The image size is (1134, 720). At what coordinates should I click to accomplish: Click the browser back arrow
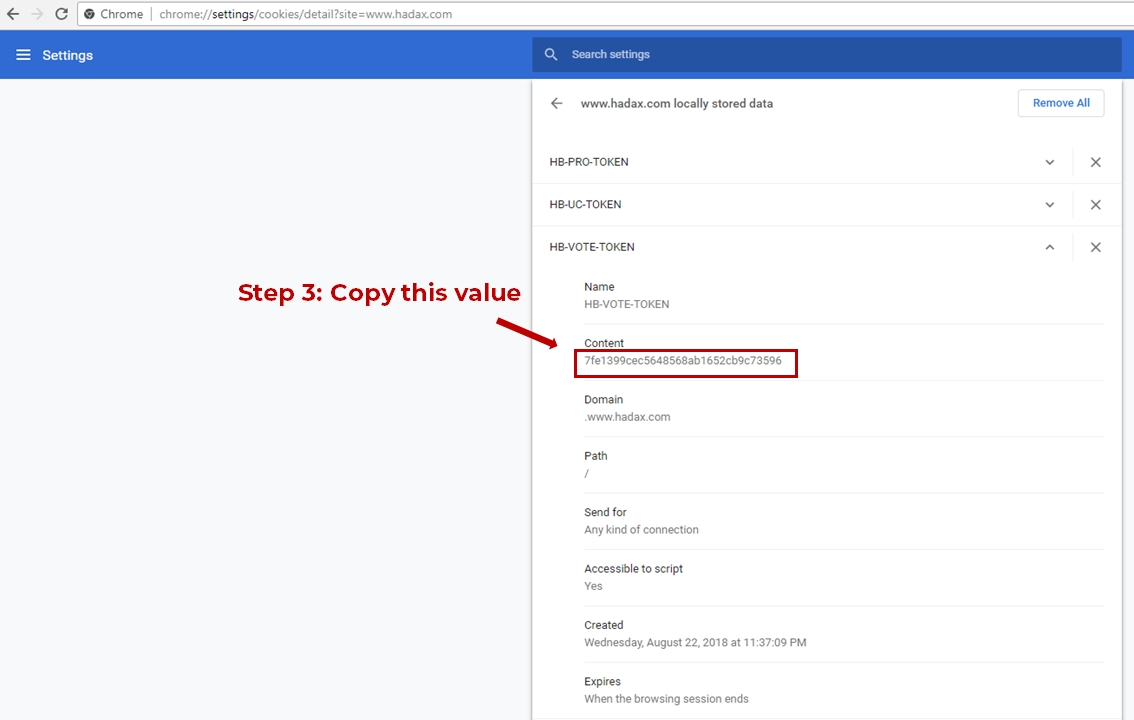(x=13, y=14)
